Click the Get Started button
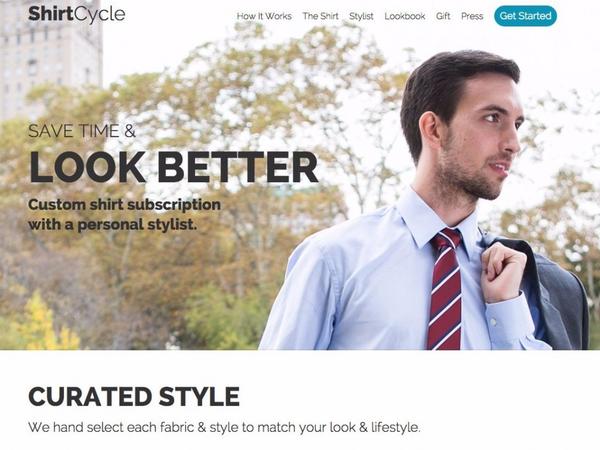600x450 pixels. click(x=525, y=16)
